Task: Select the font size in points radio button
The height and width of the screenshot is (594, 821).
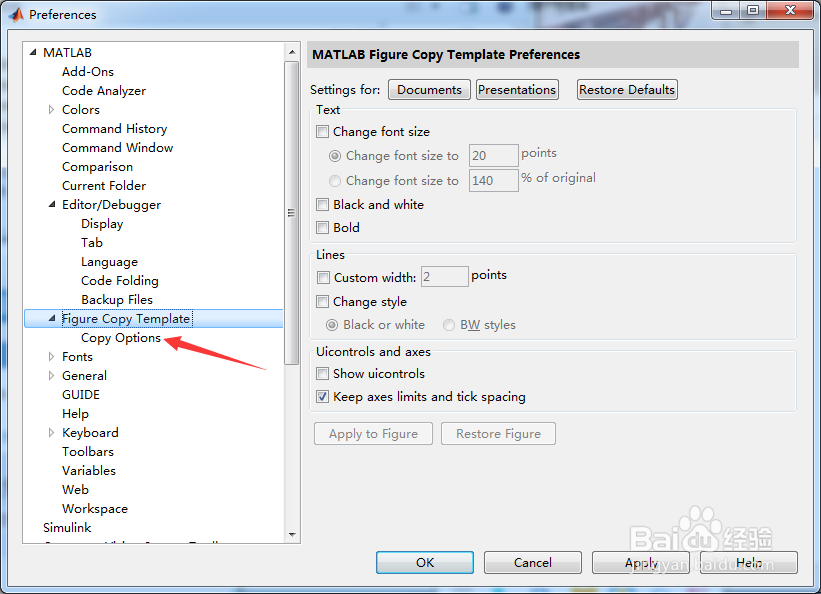Action: [335, 156]
